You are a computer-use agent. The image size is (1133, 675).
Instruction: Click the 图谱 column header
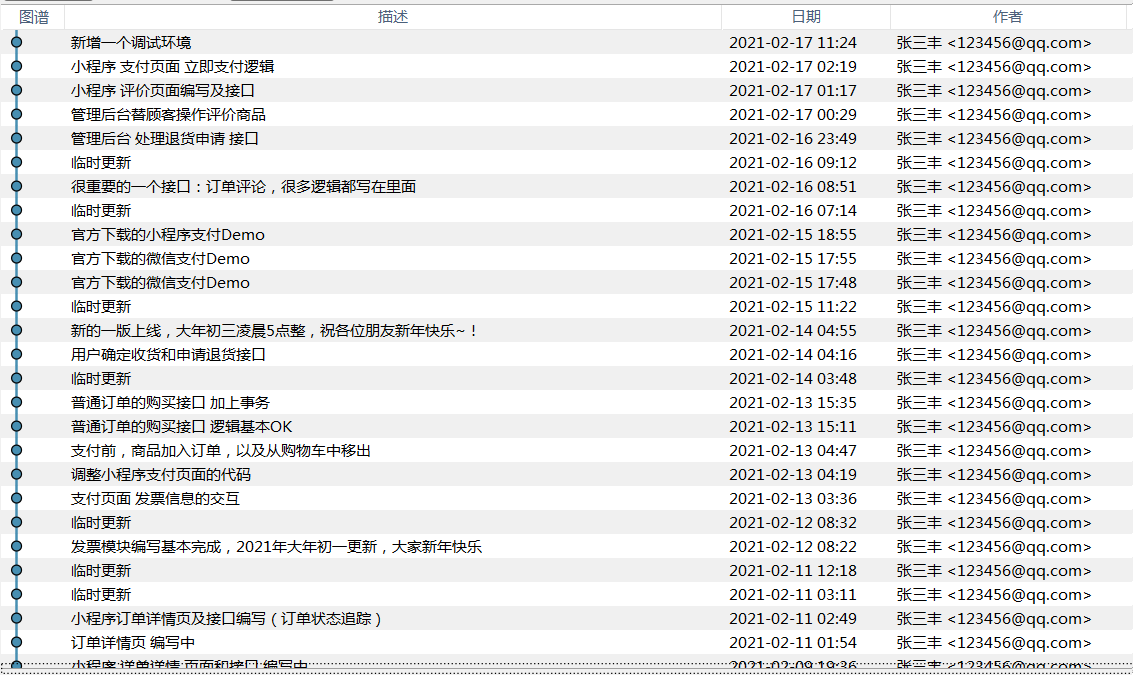tap(33, 17)
